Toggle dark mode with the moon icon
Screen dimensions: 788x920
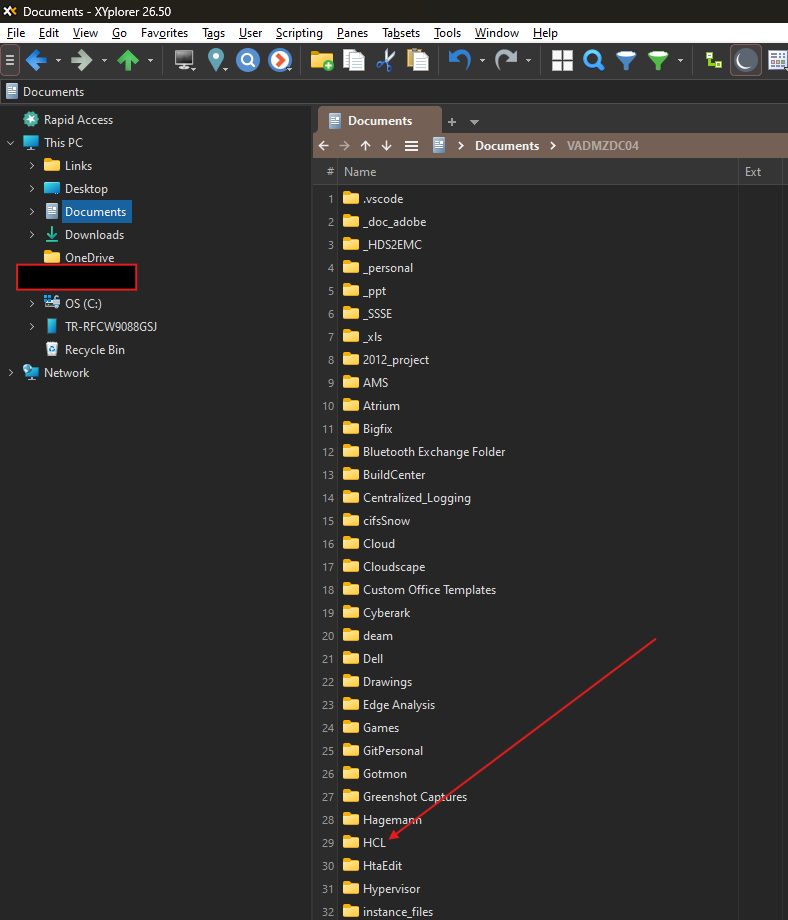tap(745, 61)
